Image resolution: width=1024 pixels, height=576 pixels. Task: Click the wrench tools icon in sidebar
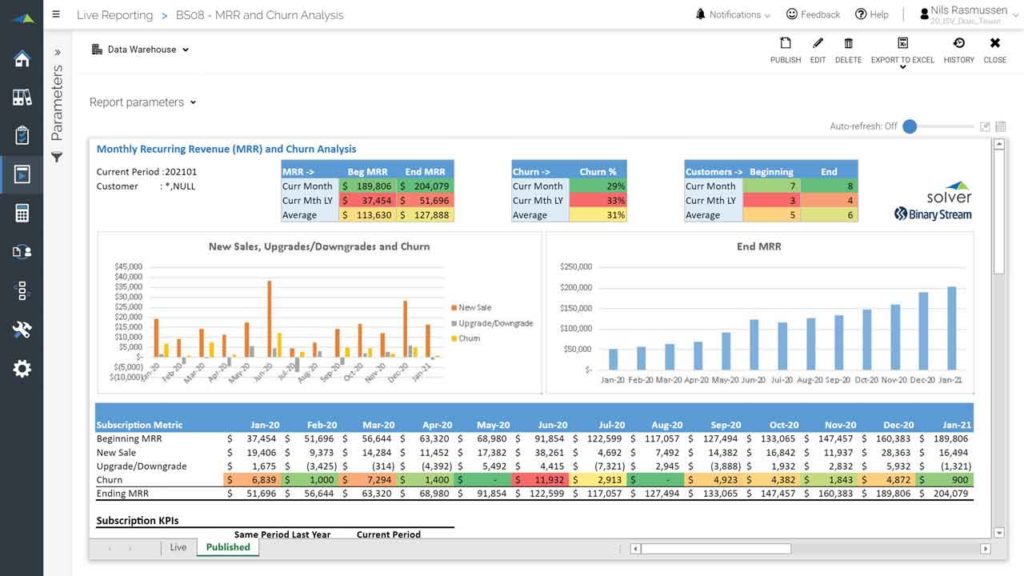click(x=20, y=329)
